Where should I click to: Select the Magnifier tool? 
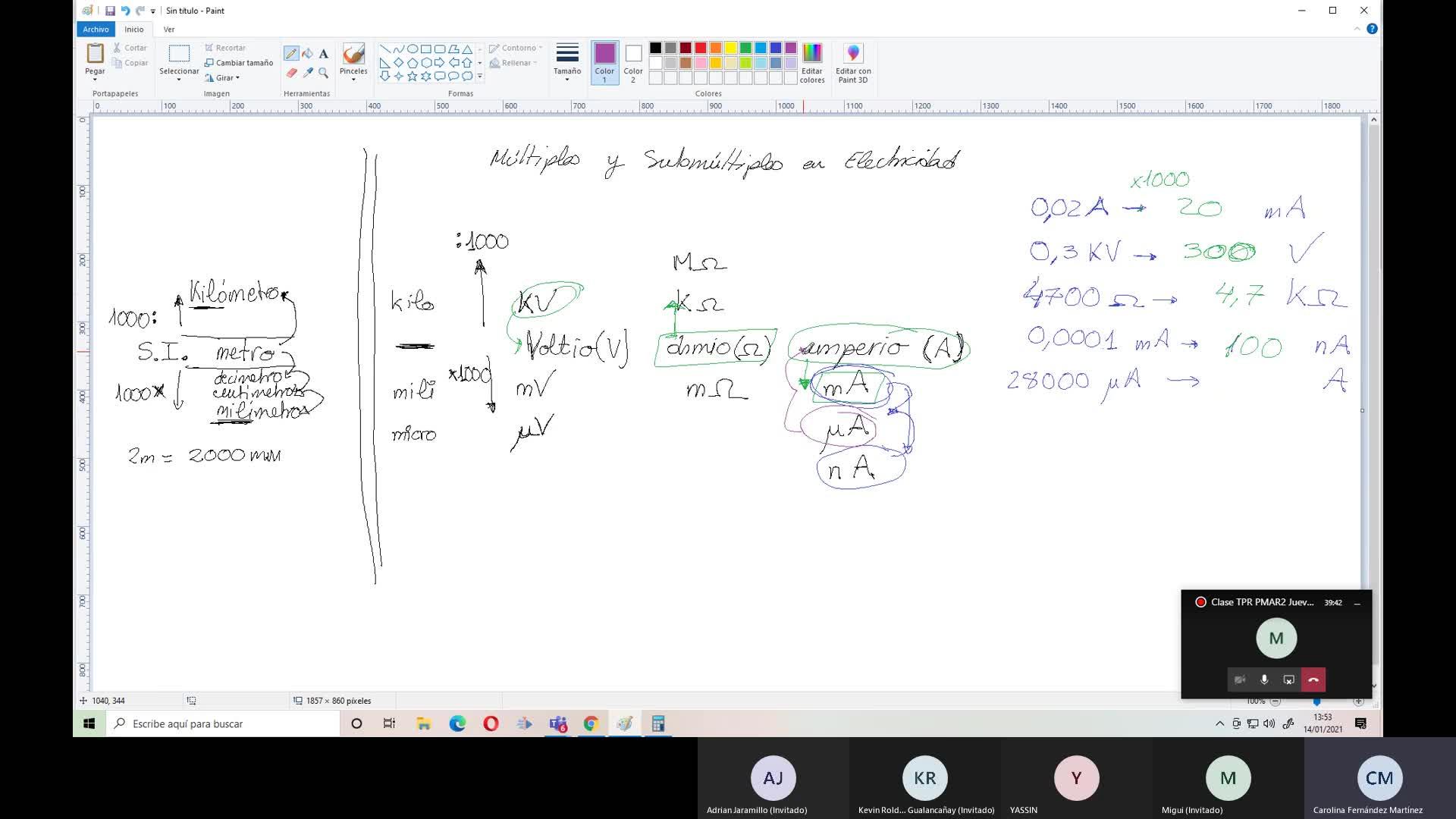[324, 73]
